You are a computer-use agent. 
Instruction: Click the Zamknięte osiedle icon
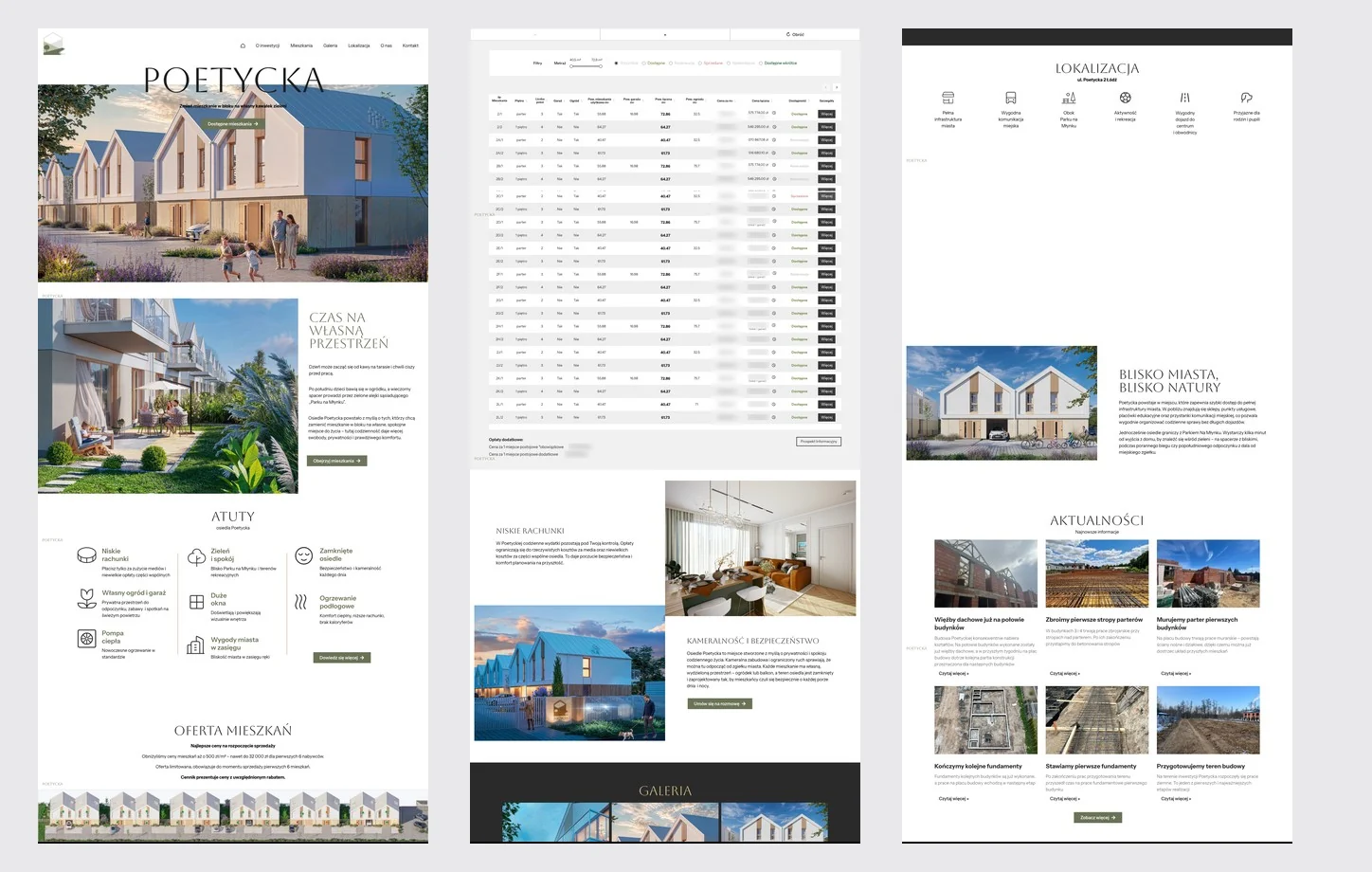[304, 555]
